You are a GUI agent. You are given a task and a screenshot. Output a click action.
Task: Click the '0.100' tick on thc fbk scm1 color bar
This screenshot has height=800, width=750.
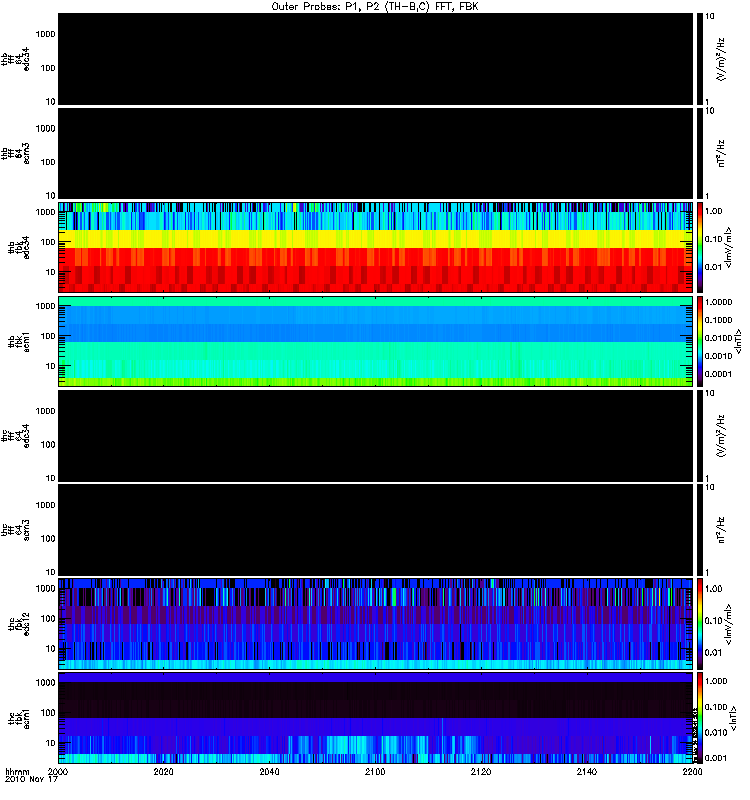tap(716, 707)
